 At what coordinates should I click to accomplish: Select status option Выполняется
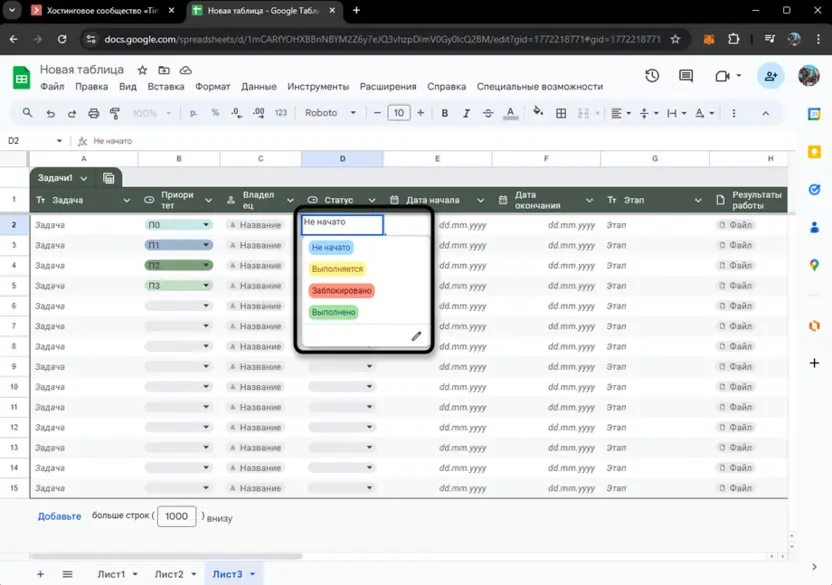coord(337,269)
